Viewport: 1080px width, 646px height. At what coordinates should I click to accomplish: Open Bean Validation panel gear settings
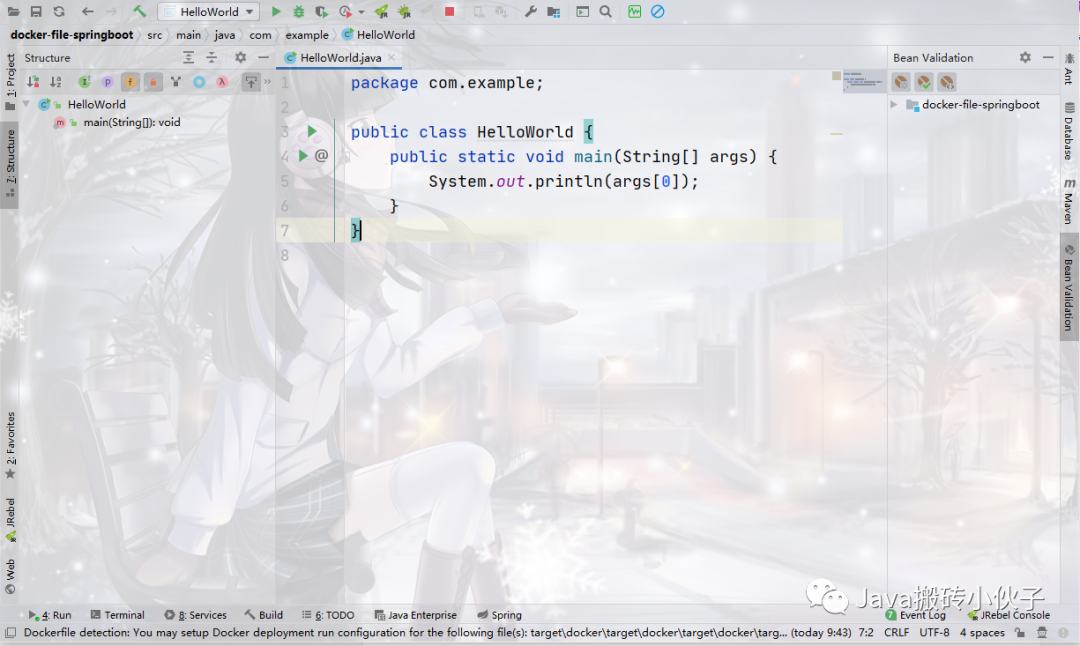click(1025, 57)
